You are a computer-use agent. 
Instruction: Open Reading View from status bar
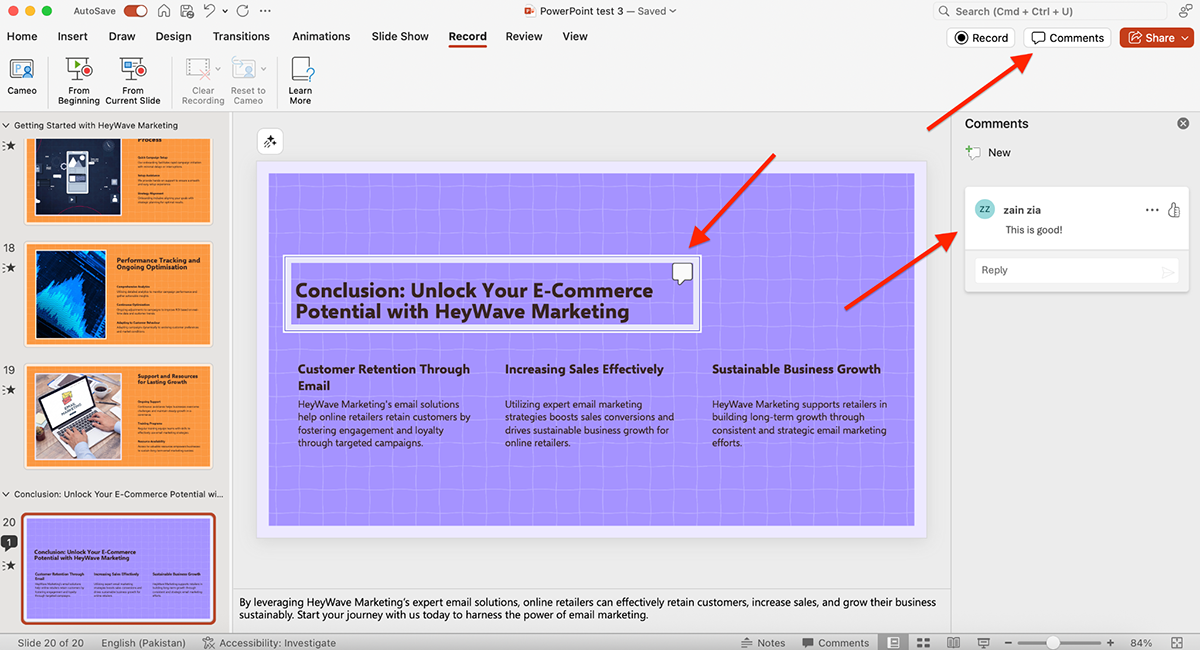954,642
